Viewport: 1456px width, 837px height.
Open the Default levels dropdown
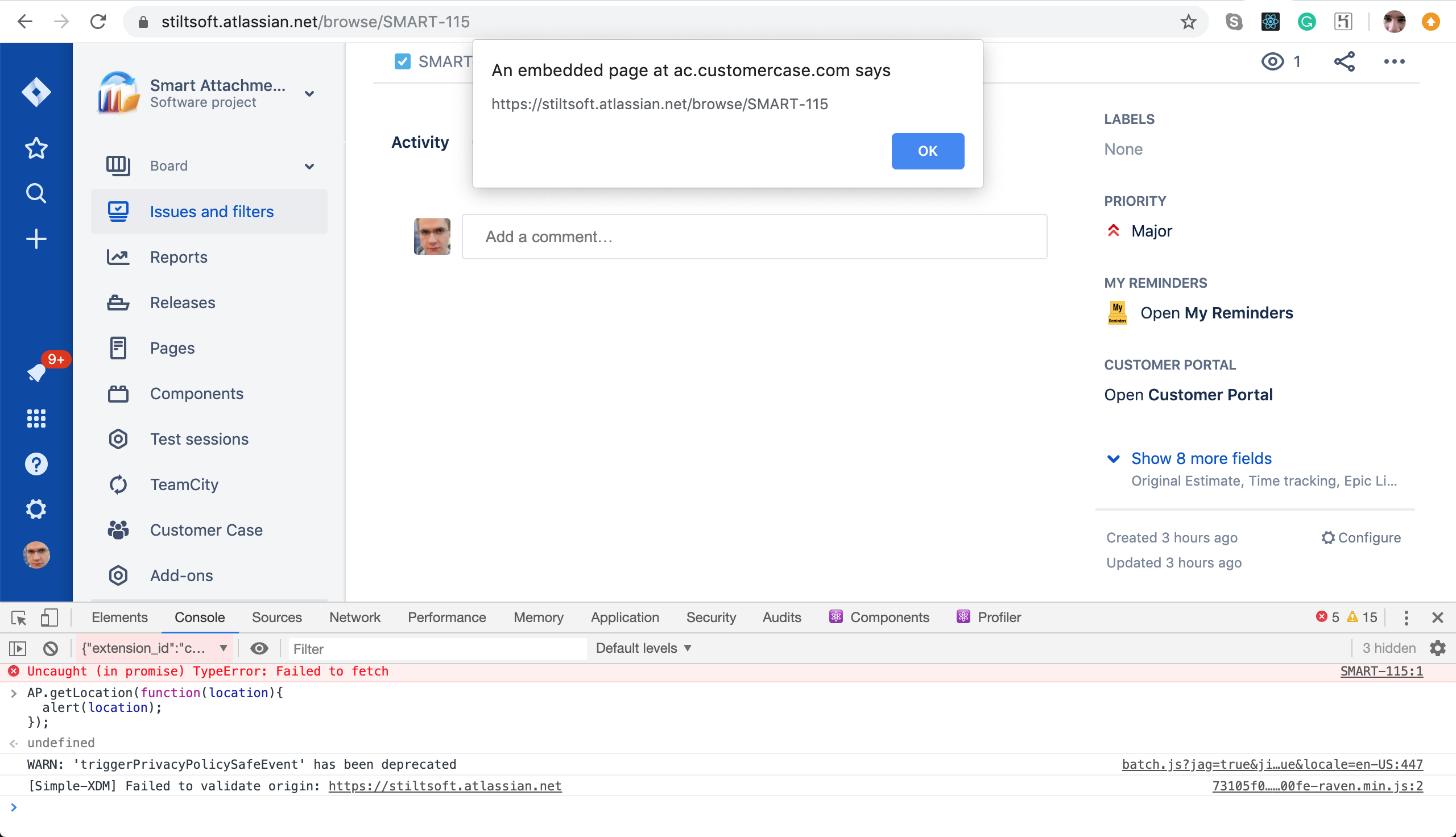pos(643,648)
